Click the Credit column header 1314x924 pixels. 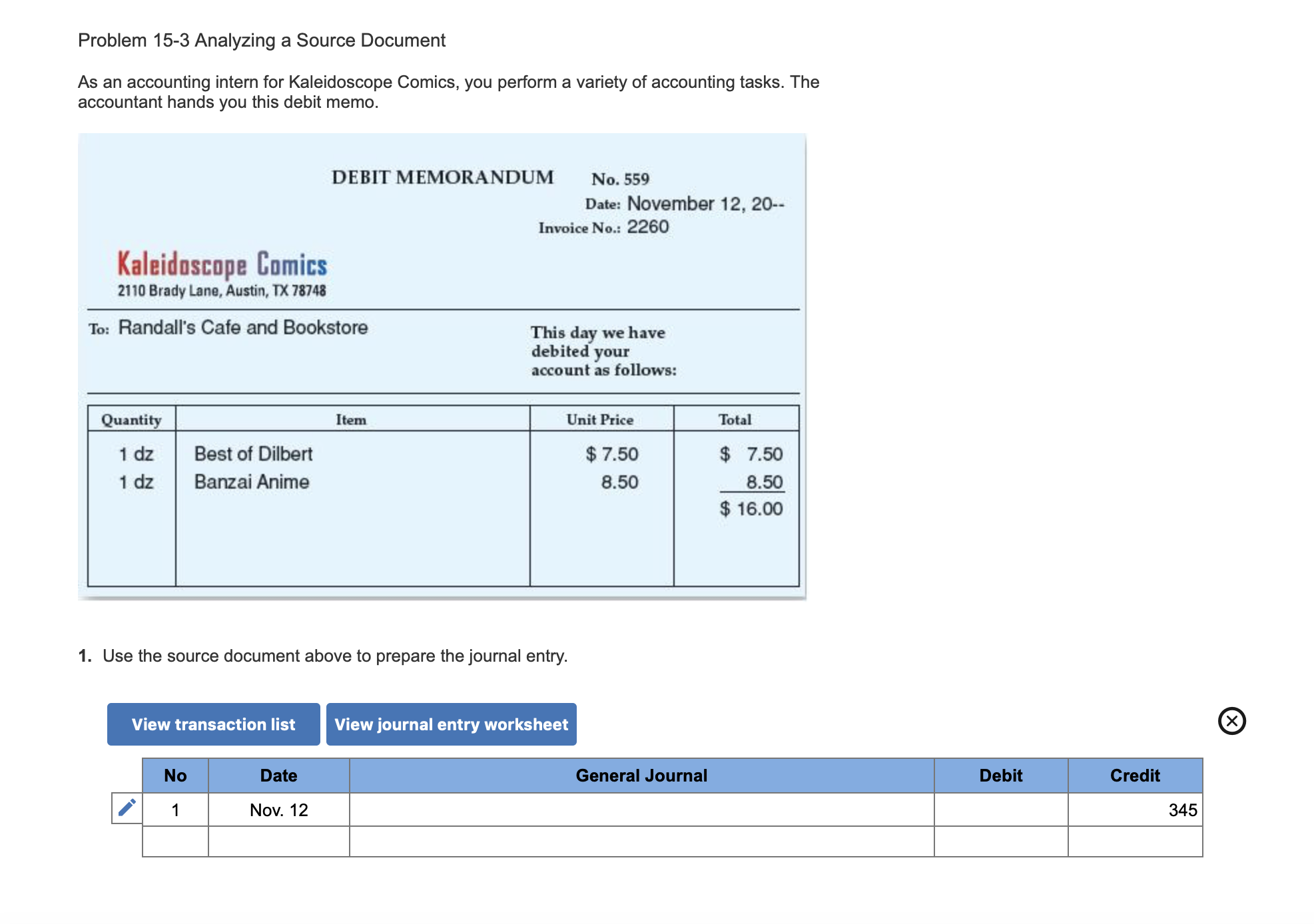click(1135, 776)
